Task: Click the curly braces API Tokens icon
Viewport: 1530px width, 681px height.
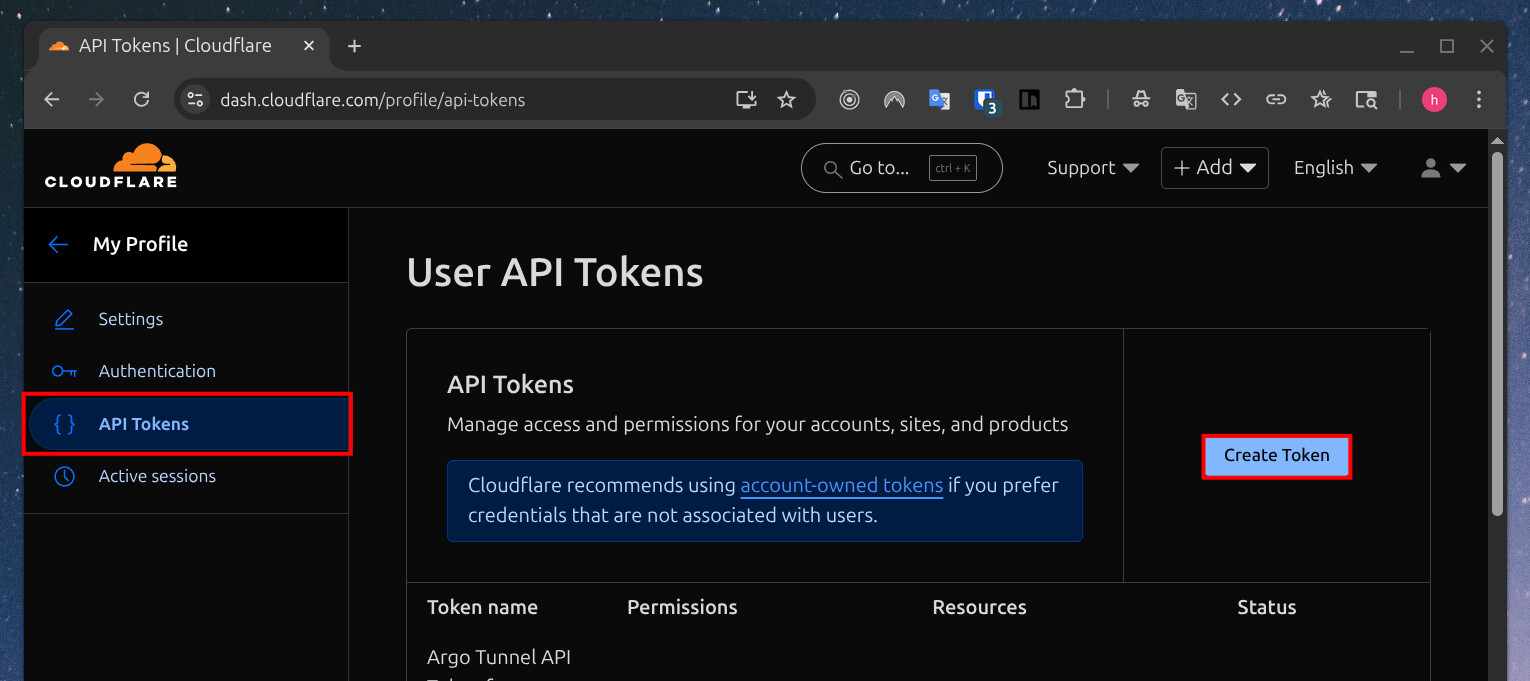Action: pyautogui.click(x=64, y=424)
